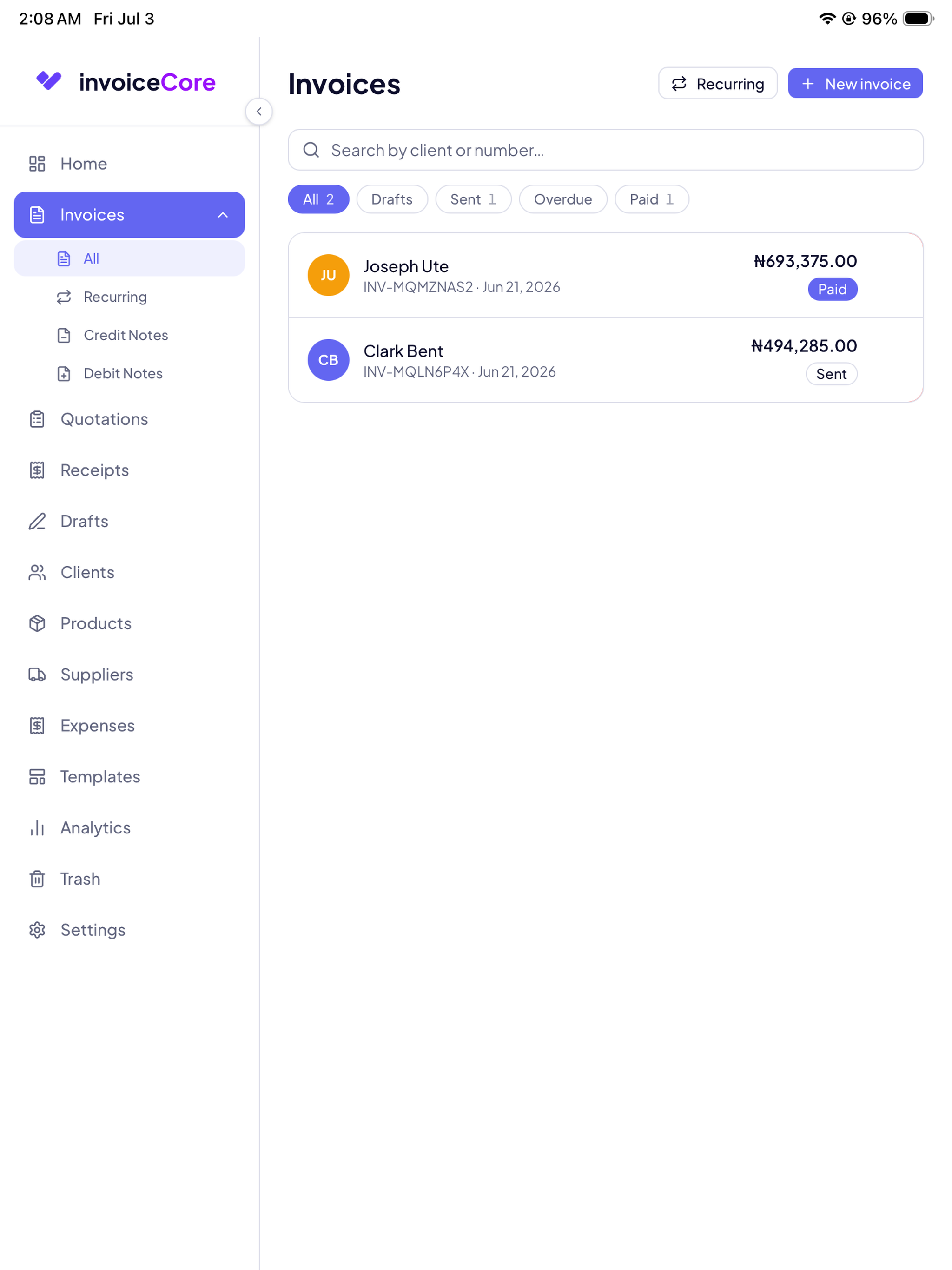952x1270 pixels.
Task: Select the Overdue filter tab
Action: click(563, 199)
